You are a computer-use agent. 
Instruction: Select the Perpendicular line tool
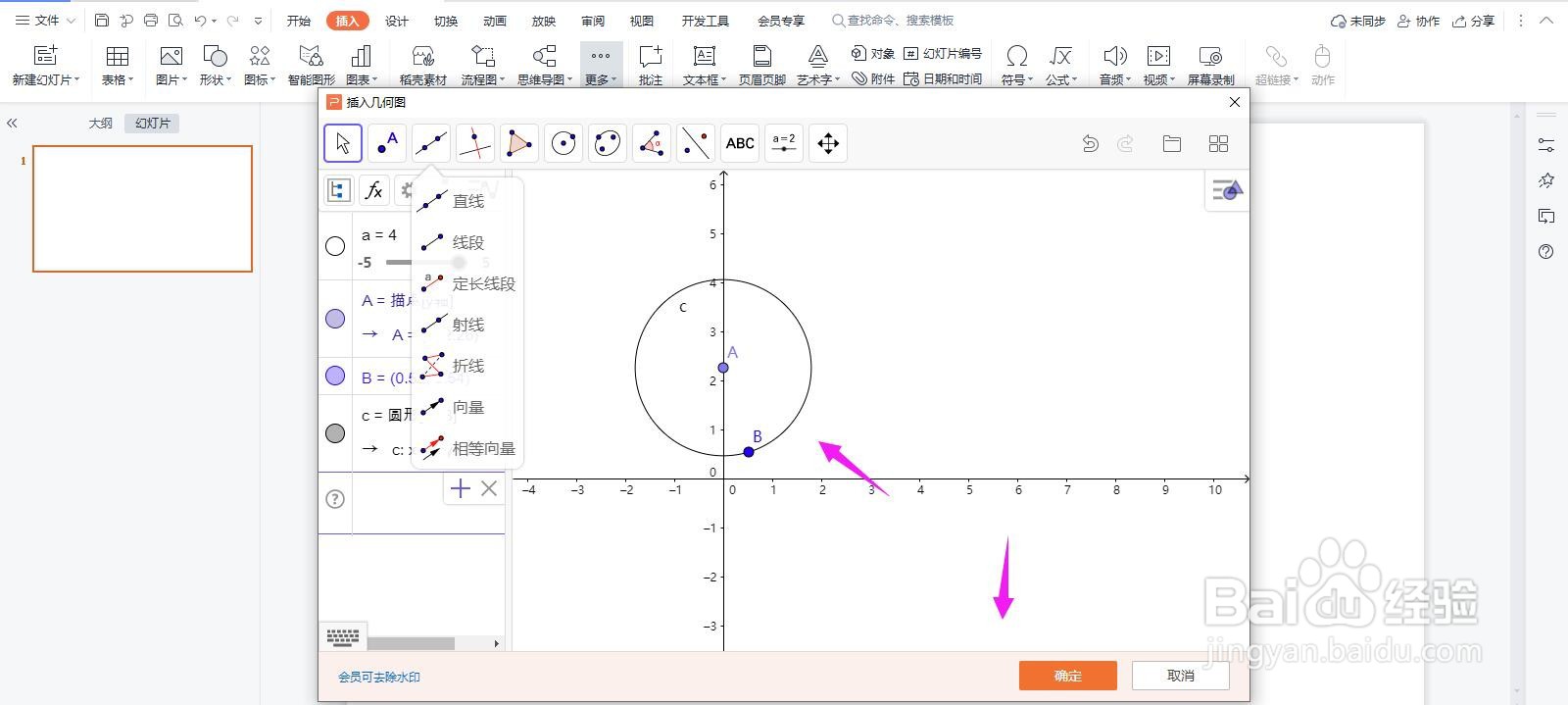475,143
